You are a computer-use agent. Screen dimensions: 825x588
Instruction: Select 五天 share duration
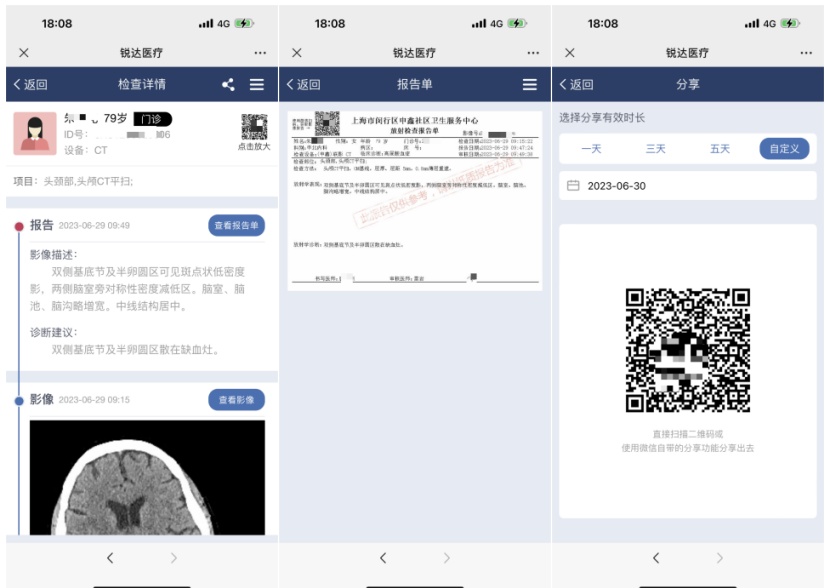point(720,149)
